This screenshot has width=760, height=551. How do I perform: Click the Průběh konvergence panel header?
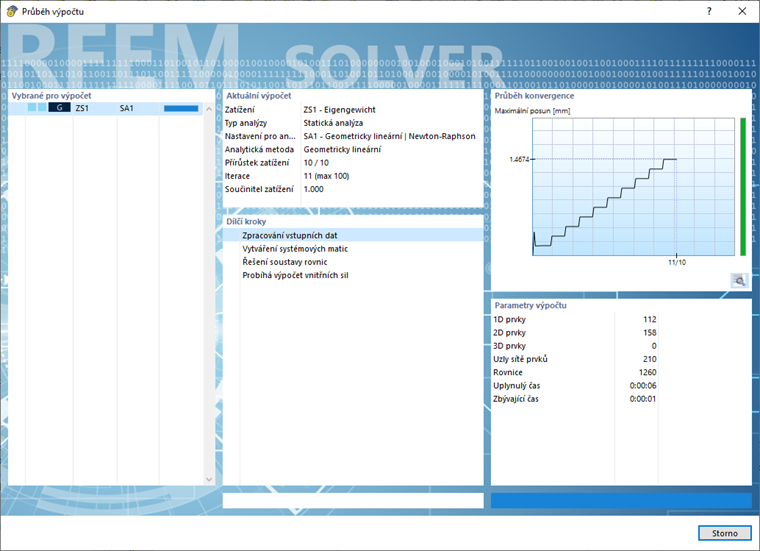(x=534, y=95)
